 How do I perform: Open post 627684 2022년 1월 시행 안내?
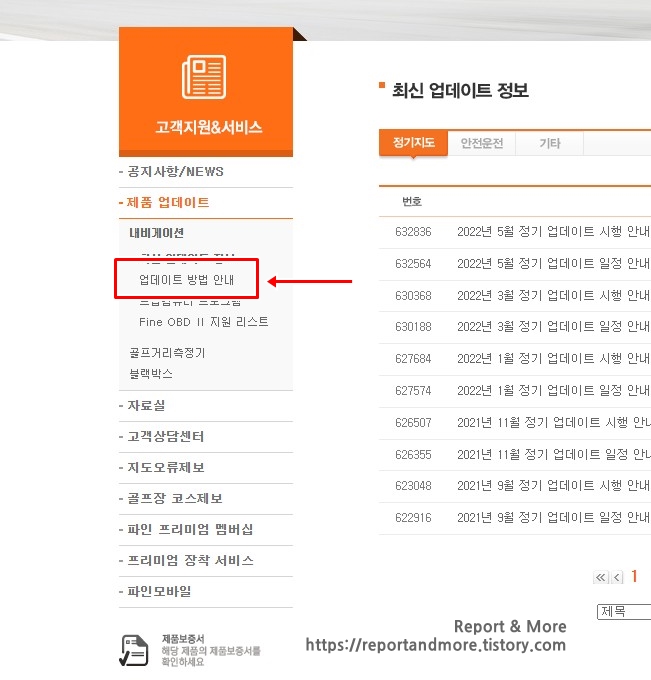pos(553,359)
